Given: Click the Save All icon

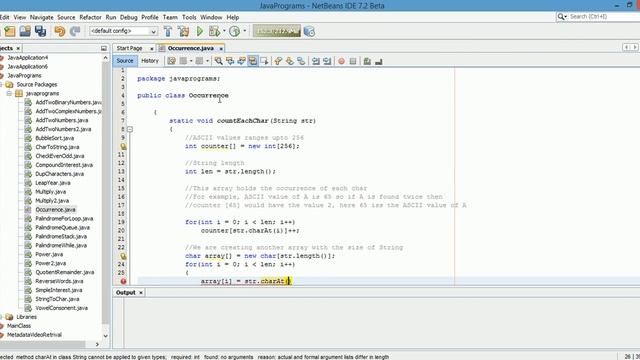Looking at the screenshot, I should pyautogui.click(x=40, y=31).
